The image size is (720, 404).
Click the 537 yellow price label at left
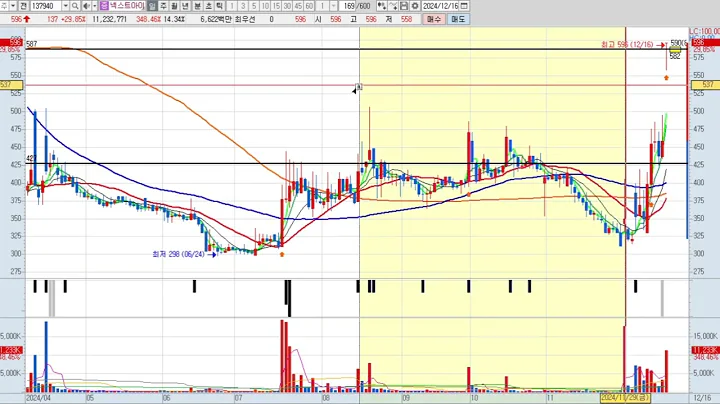point(11,84)
